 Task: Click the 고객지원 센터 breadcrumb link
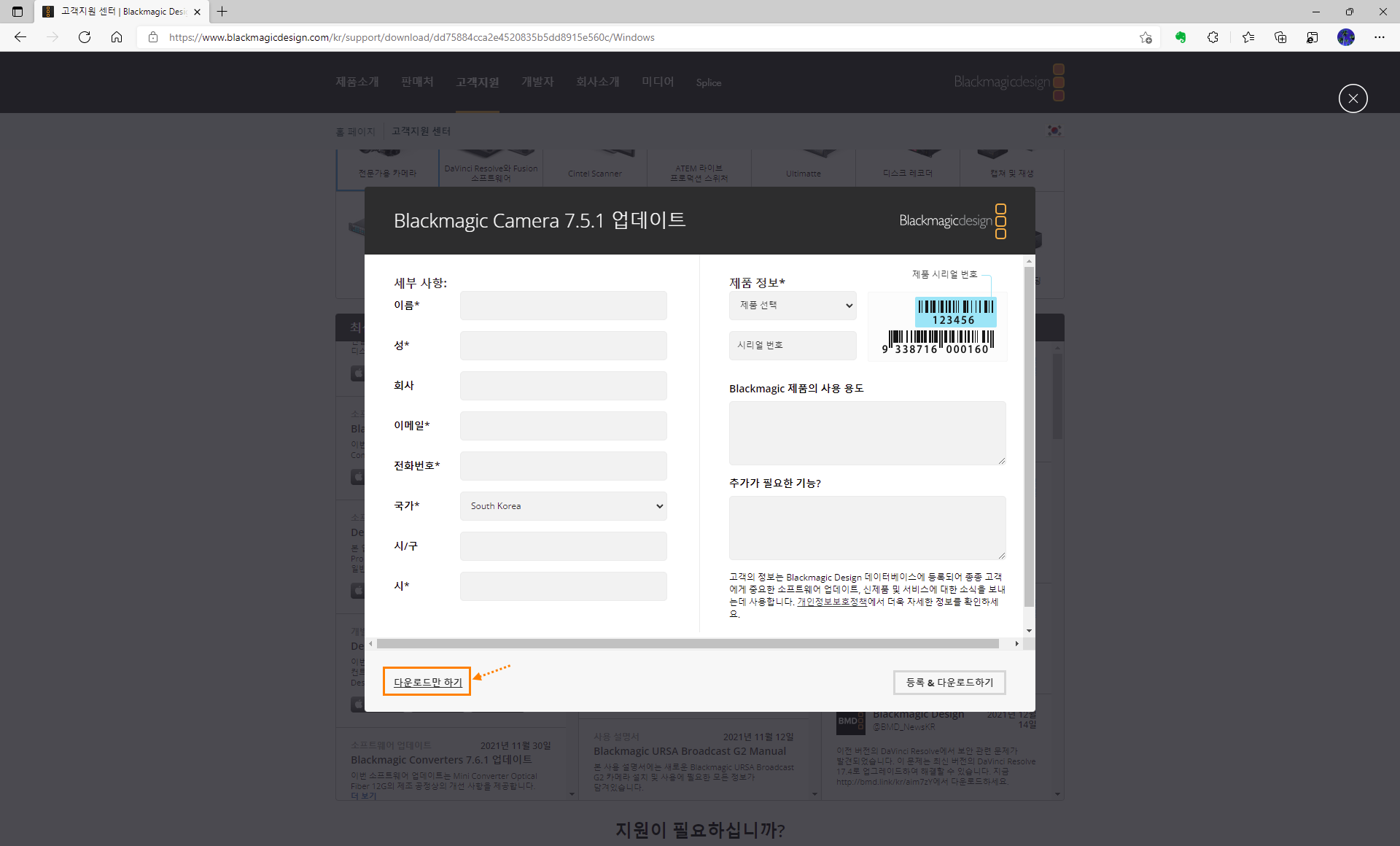(x=421, y=131)
